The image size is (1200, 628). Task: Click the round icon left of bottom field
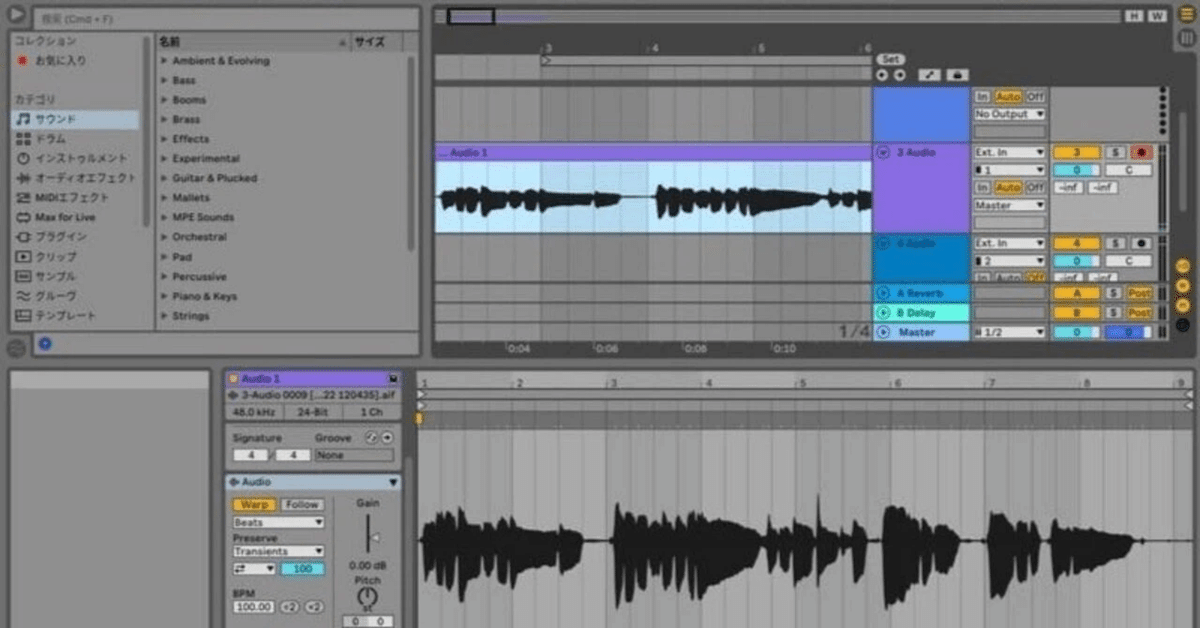pyautogui.click(x=15, y=348)
